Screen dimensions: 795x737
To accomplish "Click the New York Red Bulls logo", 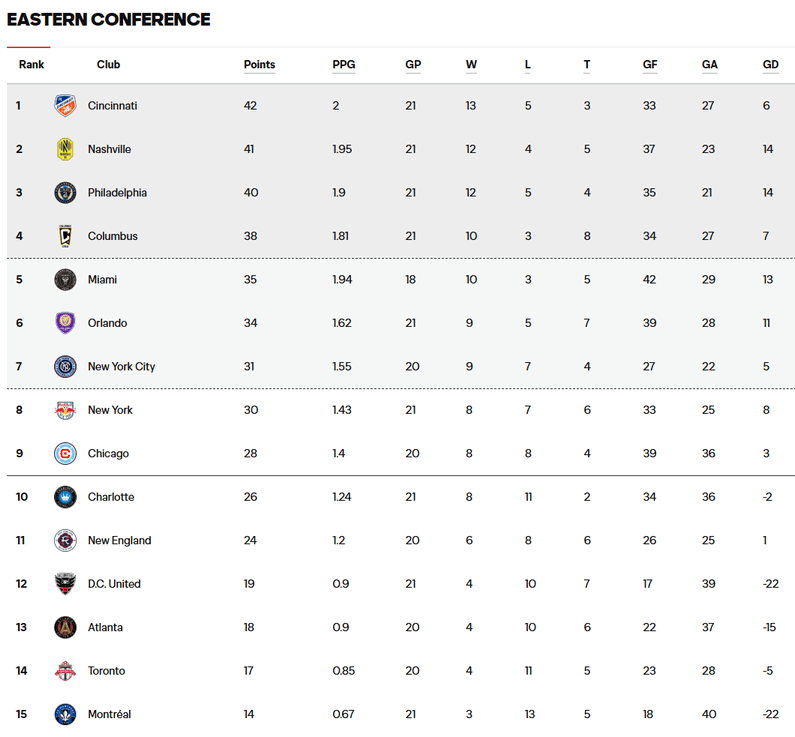I will tap(65, 410).
